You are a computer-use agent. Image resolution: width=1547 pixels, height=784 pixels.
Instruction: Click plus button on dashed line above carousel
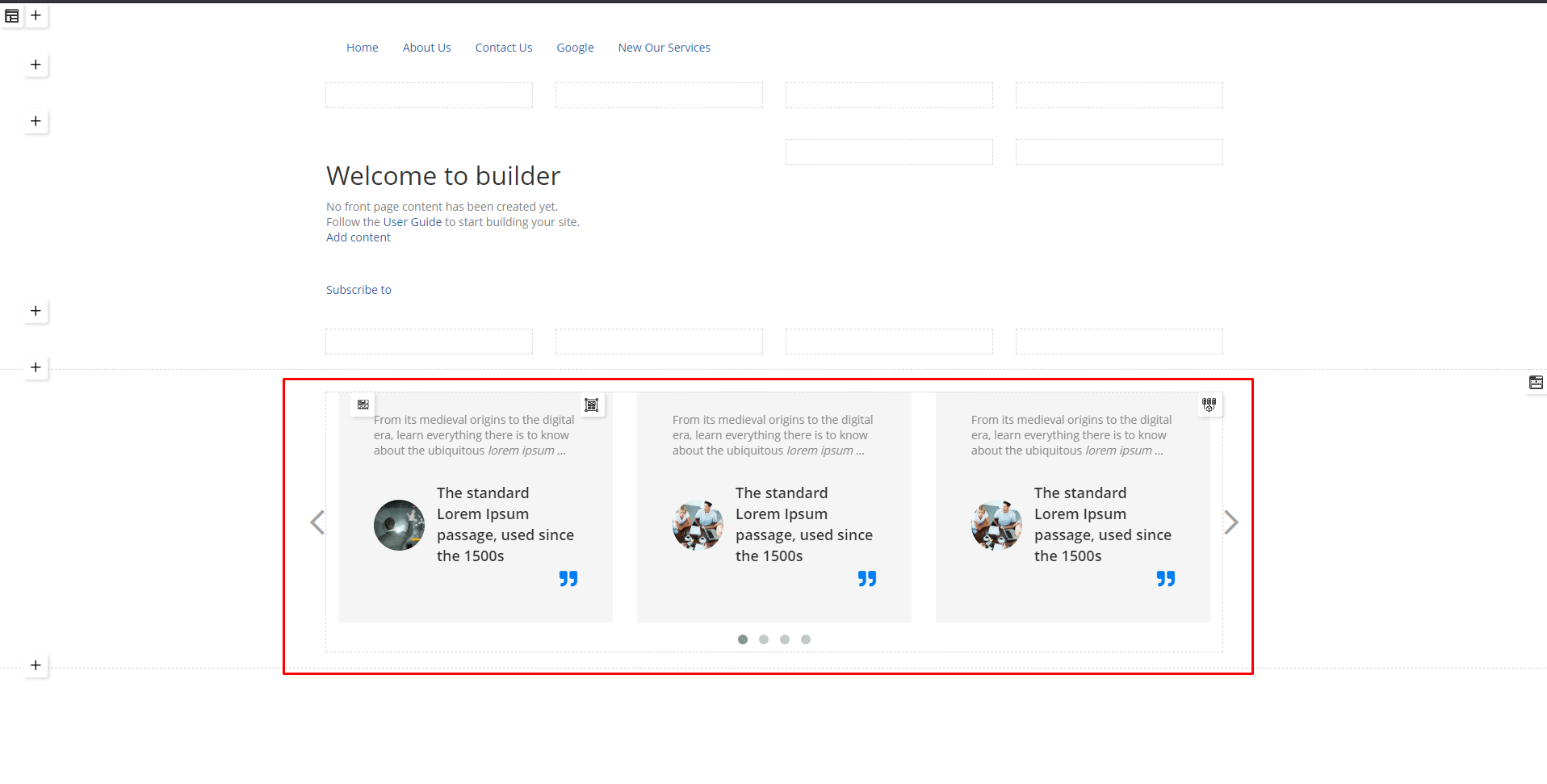[36, 367]
